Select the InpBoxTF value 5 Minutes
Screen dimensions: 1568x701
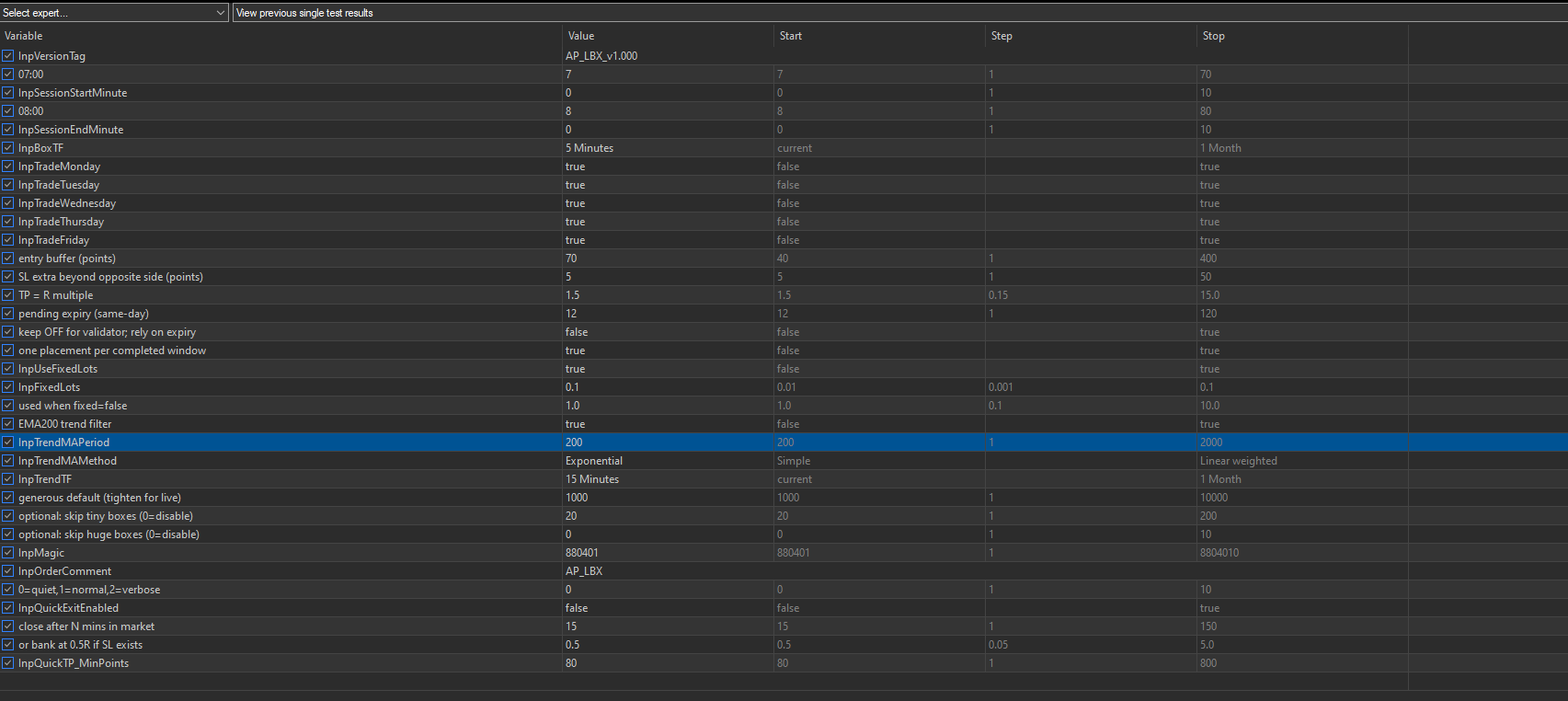click(x=589, y=148)
